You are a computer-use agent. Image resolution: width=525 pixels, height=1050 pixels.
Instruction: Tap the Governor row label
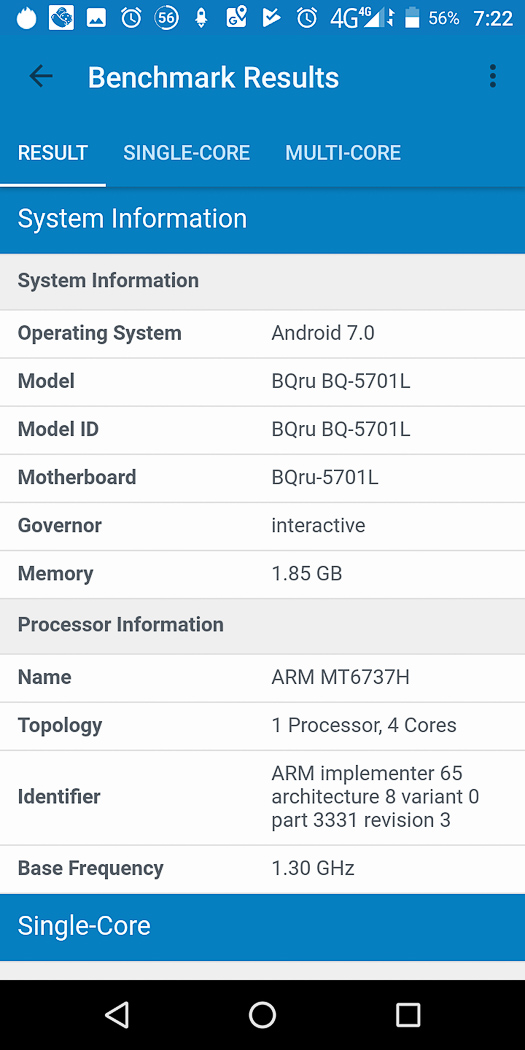pyautogui.click(x=60, y=526)
